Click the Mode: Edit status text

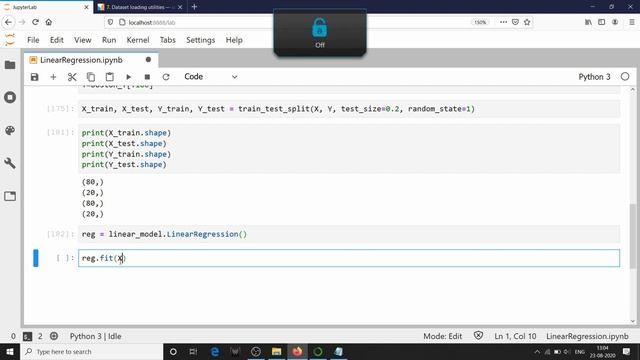pyautogui.click(x=442, y=336)
